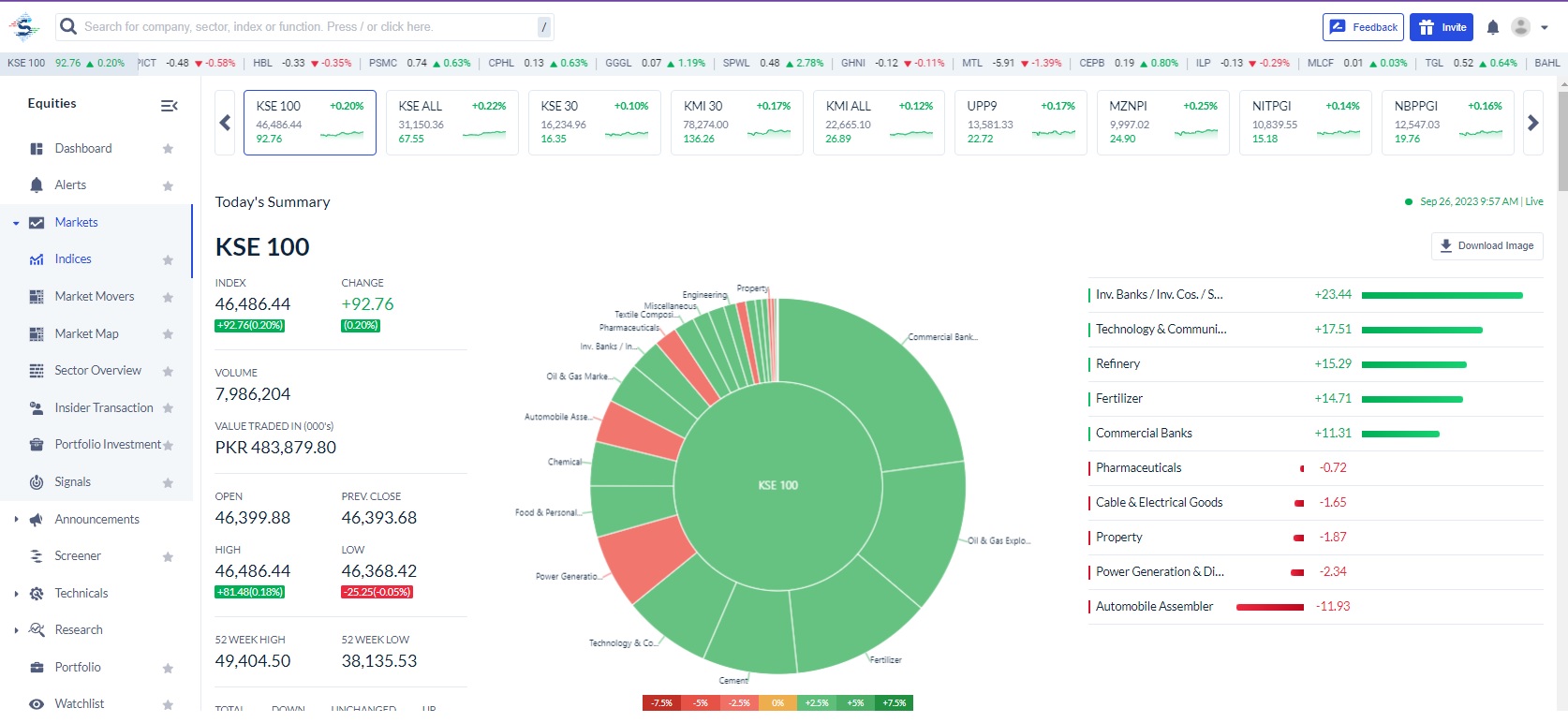Collapse the Equities sidebar menu icon
The width and height of the screenshot is (1568, 723).
[170, 106]
